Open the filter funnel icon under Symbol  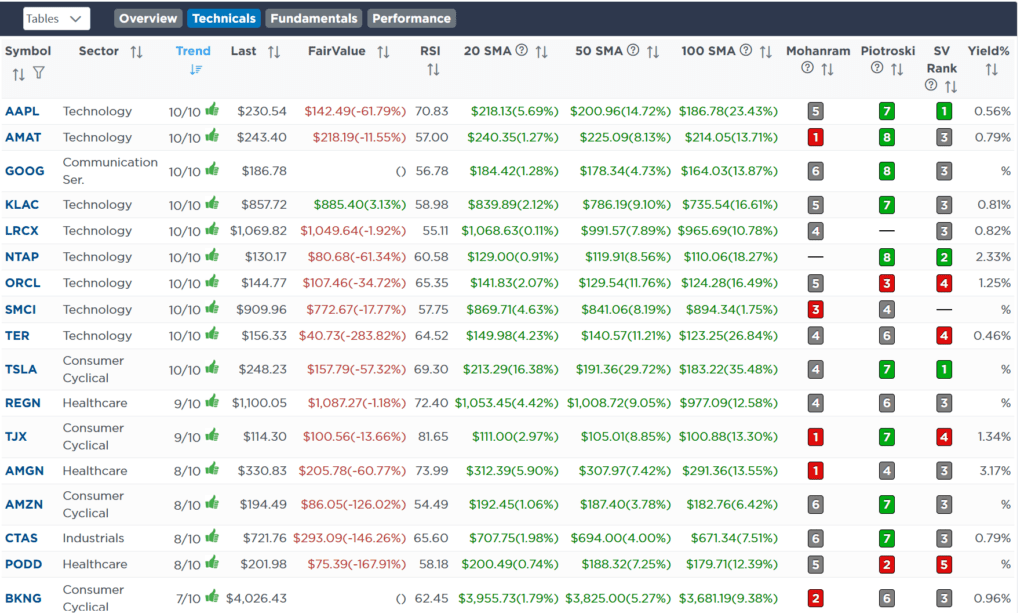39,71
